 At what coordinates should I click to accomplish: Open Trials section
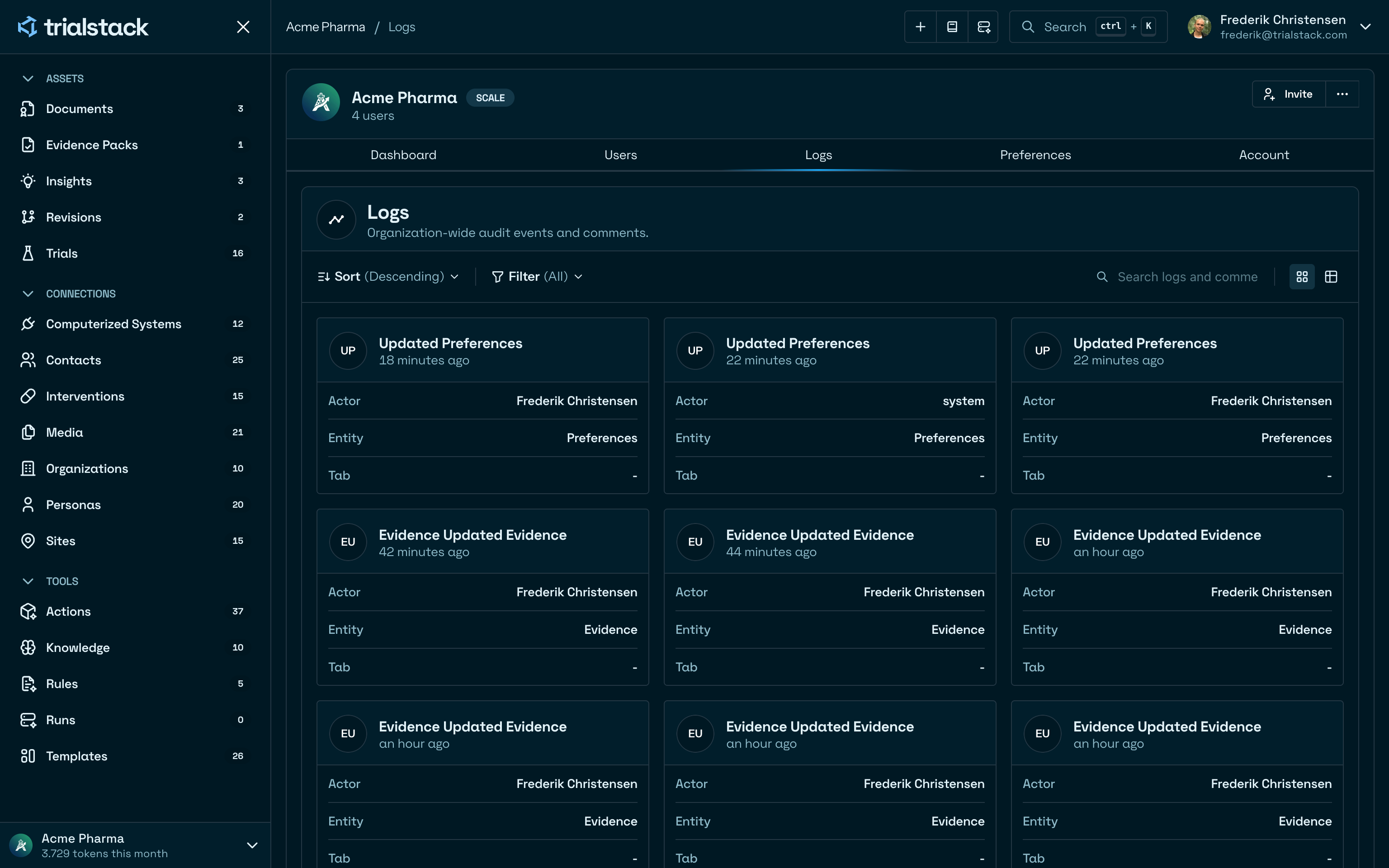click(136, 253)
